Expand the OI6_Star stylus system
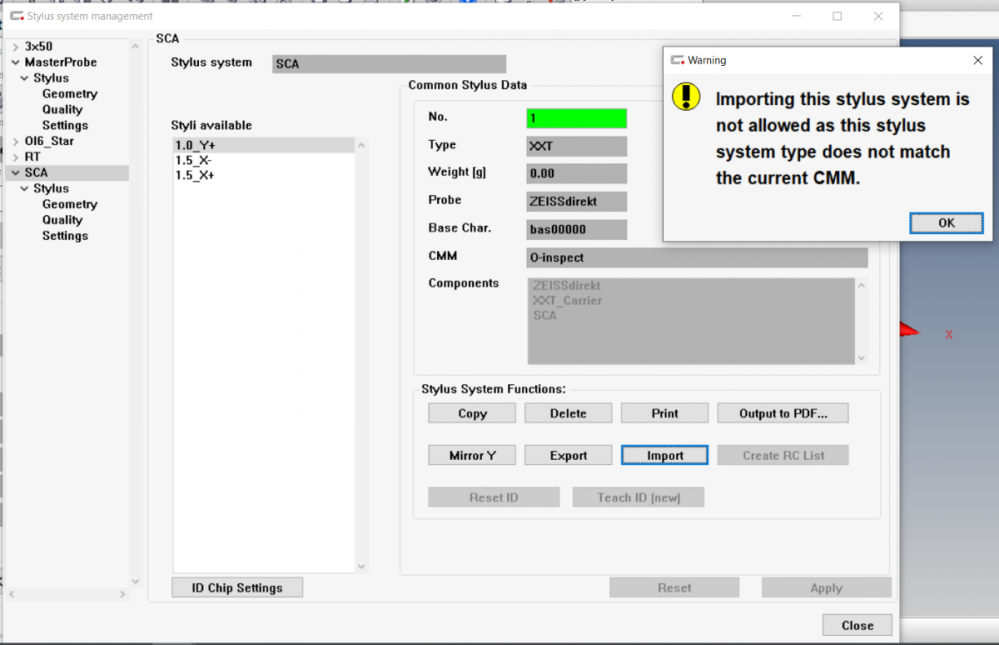 [x=15, y=142]
